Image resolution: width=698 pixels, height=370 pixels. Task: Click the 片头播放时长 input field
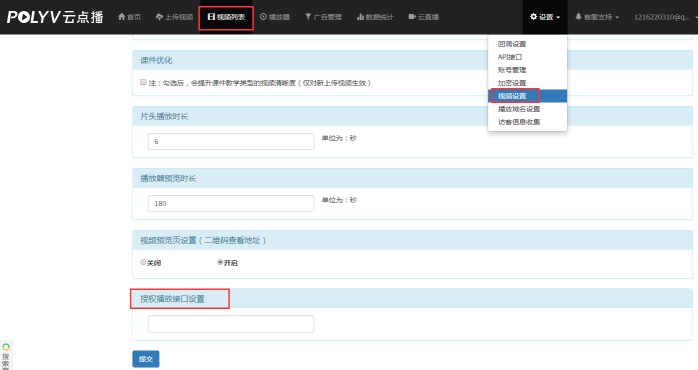[x=231, y=142]
